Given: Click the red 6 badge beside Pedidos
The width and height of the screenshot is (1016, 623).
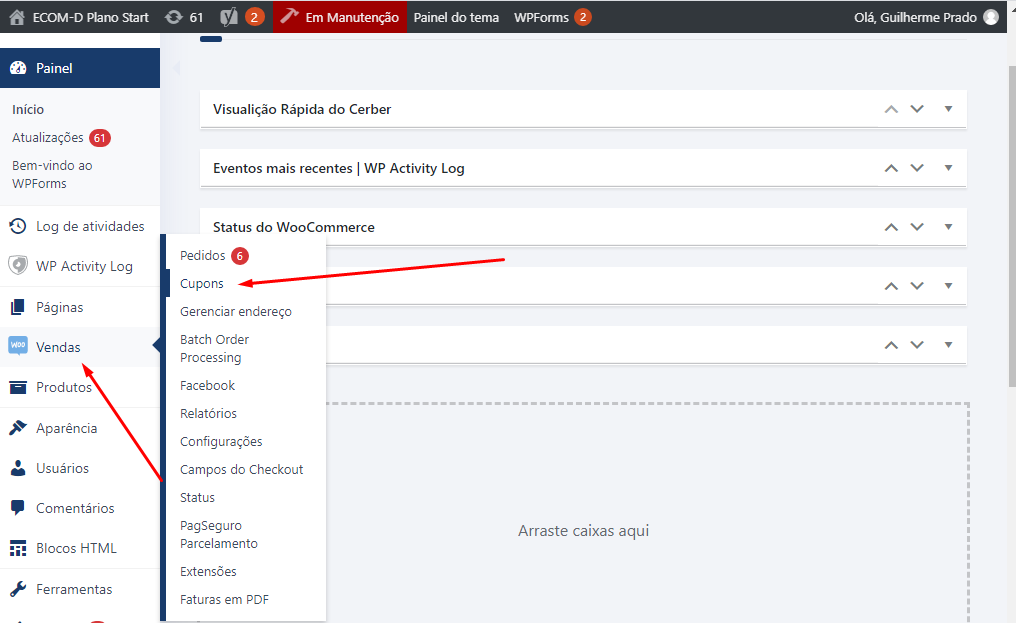Looking at the screenshot, I should [240, 256].
